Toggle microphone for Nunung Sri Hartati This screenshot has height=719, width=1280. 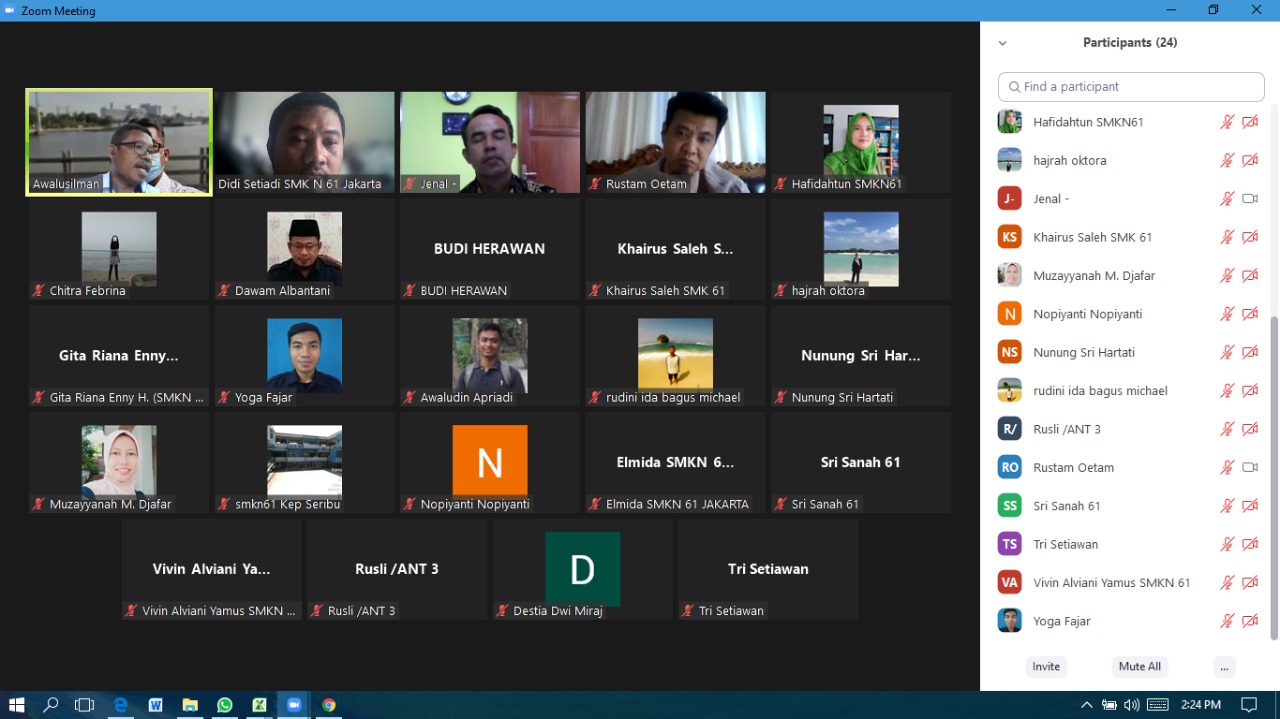[1227, 353]
